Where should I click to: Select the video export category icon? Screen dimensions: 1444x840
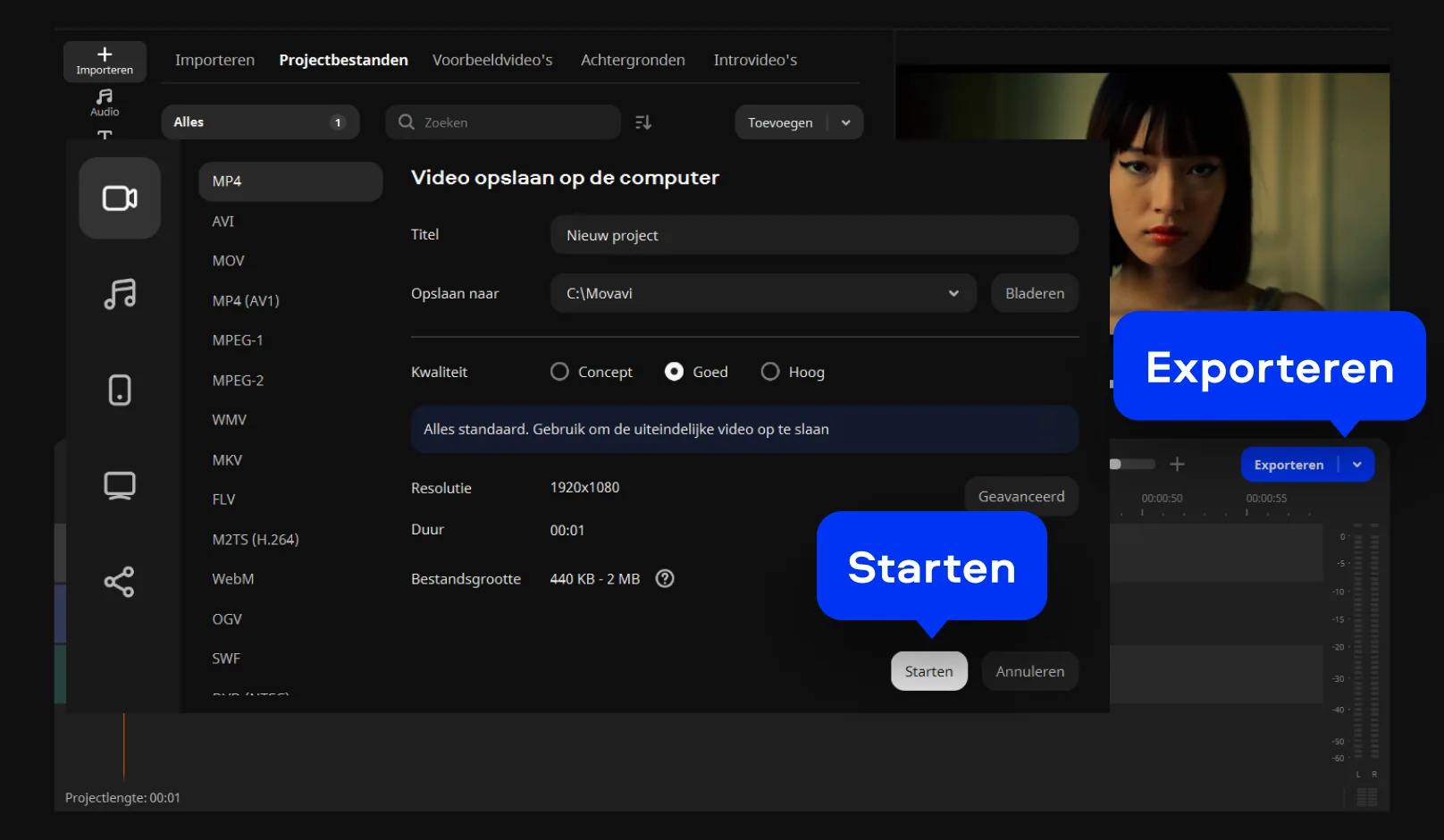(120, 198)
